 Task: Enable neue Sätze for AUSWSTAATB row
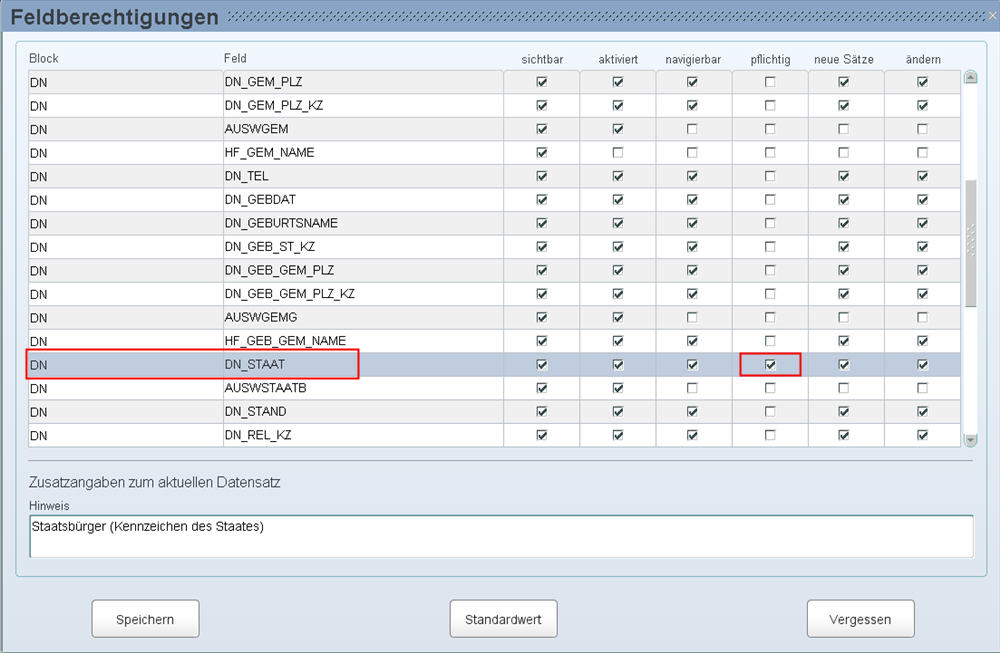(x=844, y=388)
